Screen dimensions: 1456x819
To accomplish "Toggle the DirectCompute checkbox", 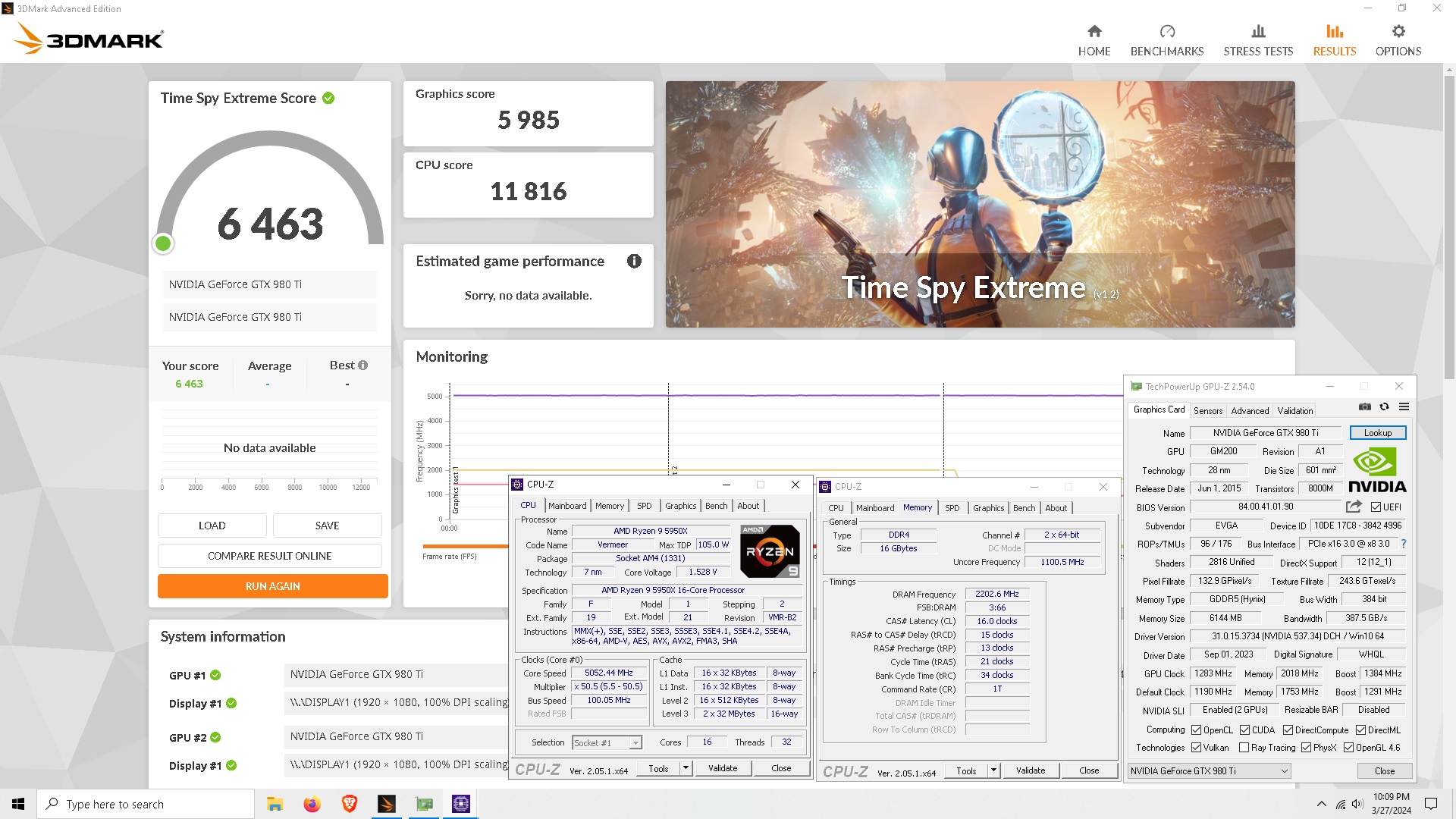I will pyautogui.click(x=1288, y=730).
